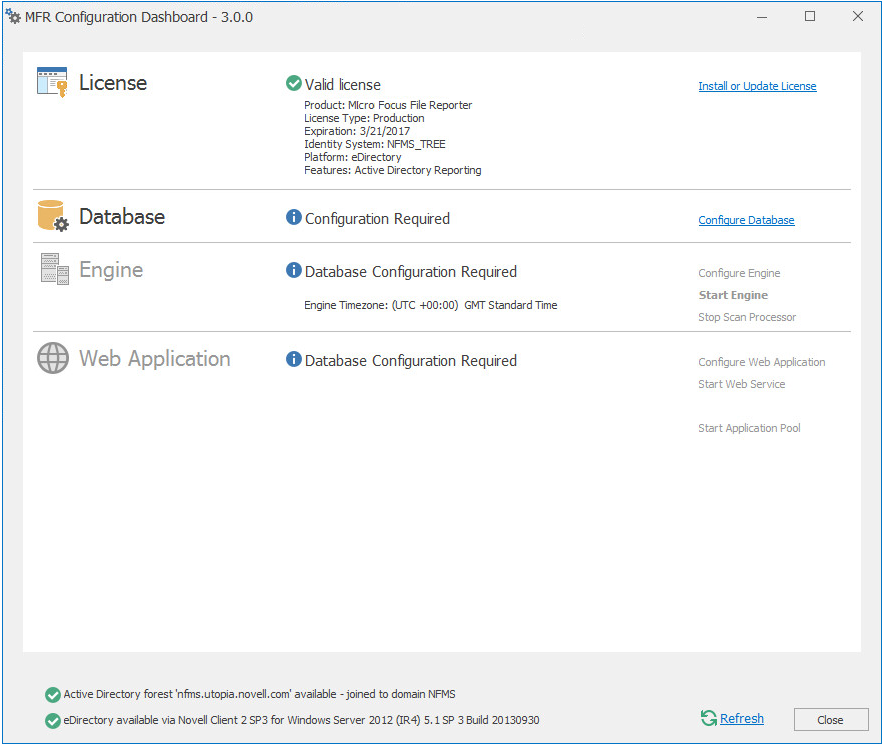Click the blue info icon beside Configuration Required
Viewport: 884px width, 746px height.
(293, 218)
